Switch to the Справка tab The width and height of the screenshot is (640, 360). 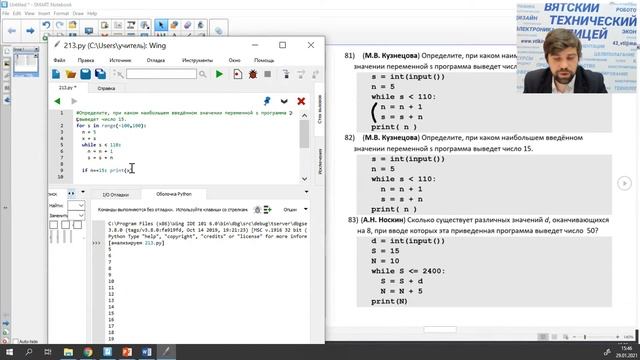(x=106, y=88)
